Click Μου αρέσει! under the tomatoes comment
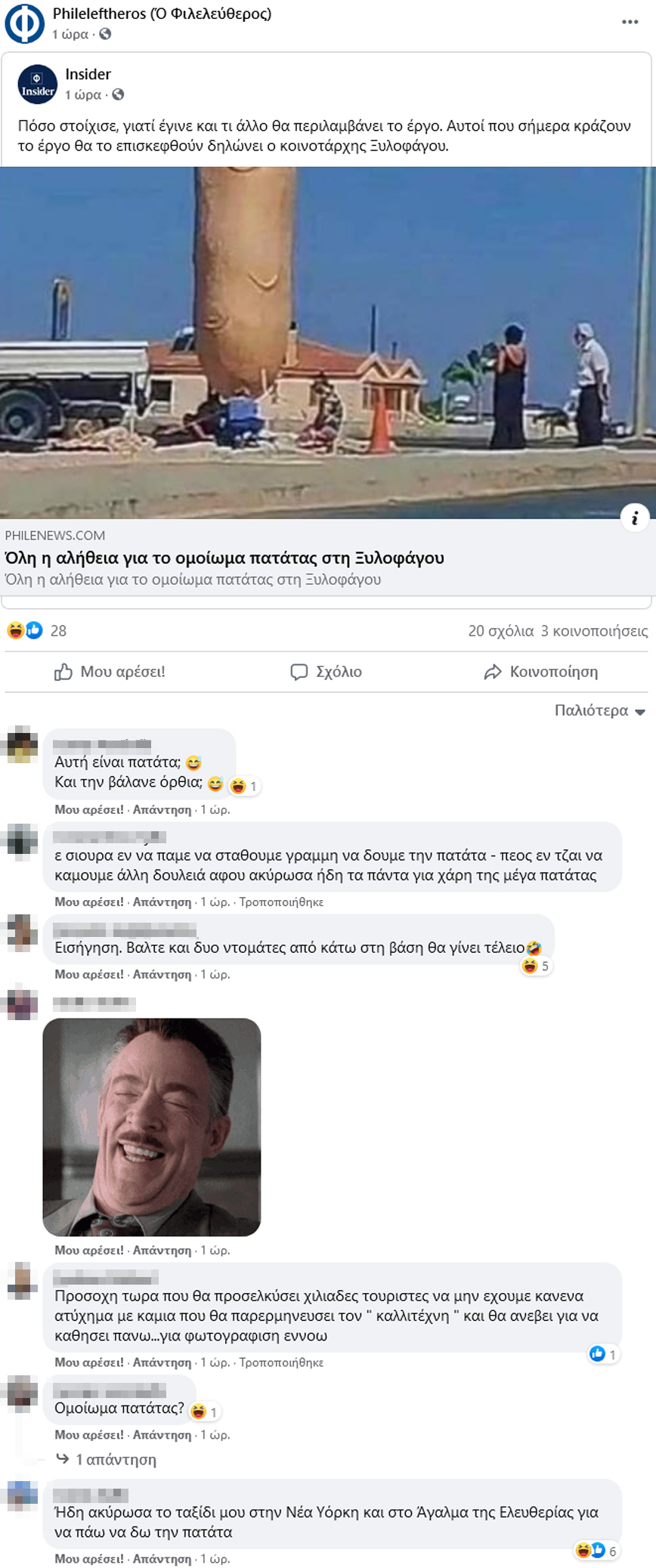This screenshot has height=1568, width=656. coord(88,974)
